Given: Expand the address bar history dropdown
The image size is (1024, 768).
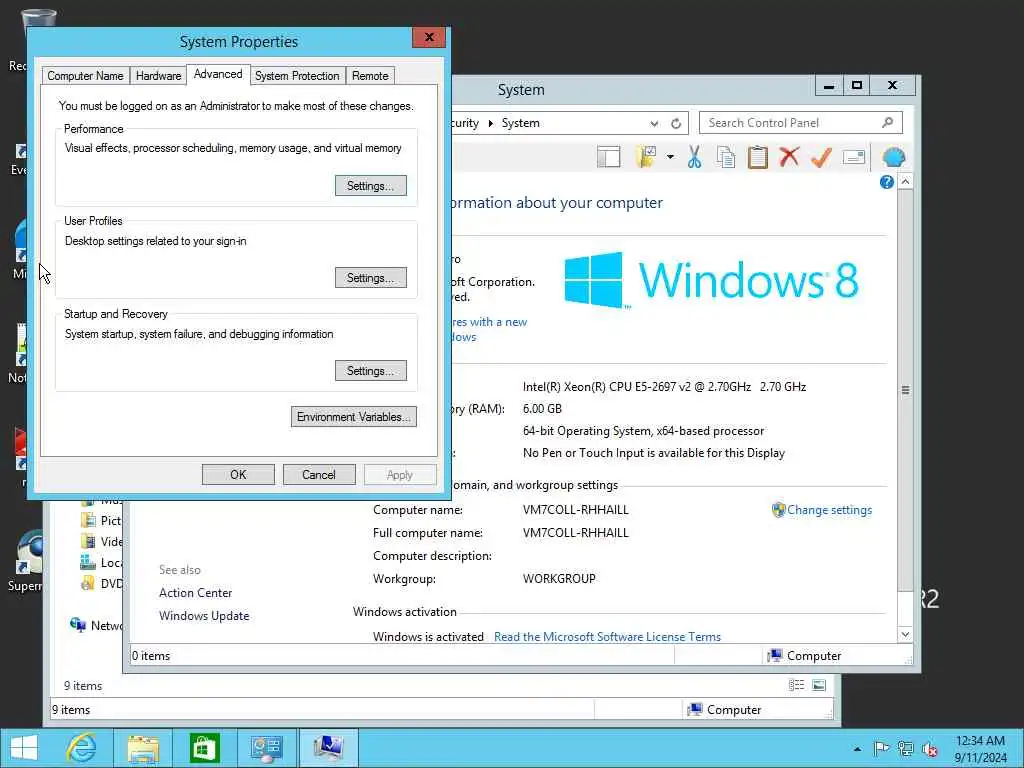Looking at the screenshot, I should [x=654, y=123].
